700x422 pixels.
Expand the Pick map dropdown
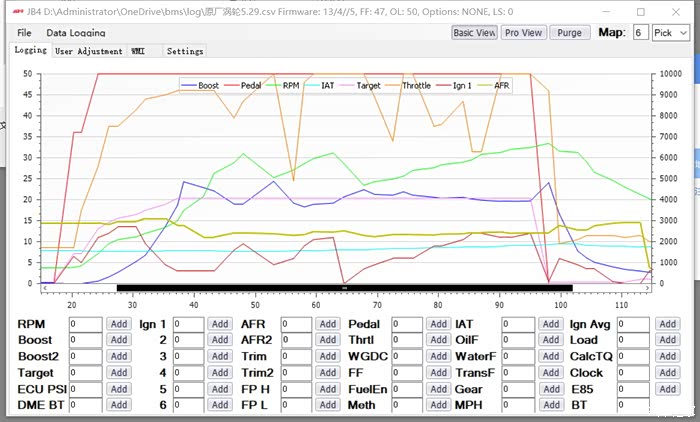pos(671,33)
